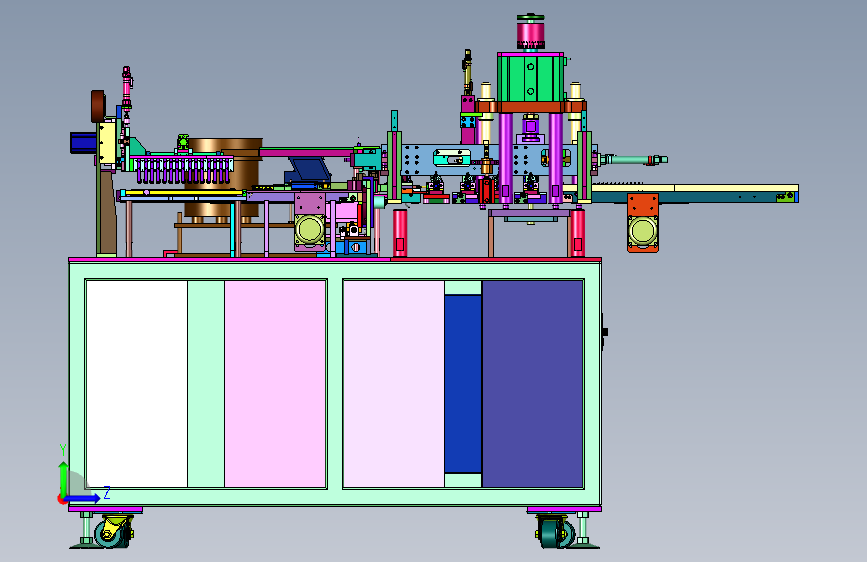Pick the mint green strip between white and pink doors

[206, 384]
